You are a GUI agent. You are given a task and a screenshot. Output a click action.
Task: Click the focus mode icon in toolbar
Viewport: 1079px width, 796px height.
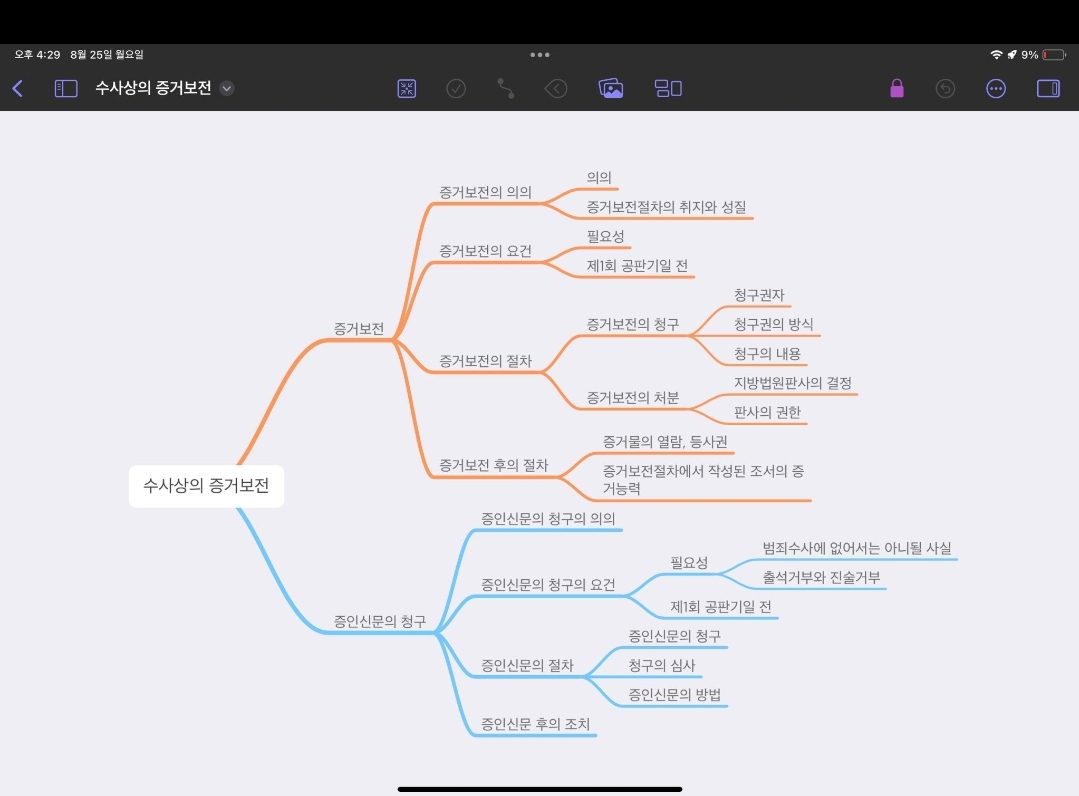click(x=407, y=89)
